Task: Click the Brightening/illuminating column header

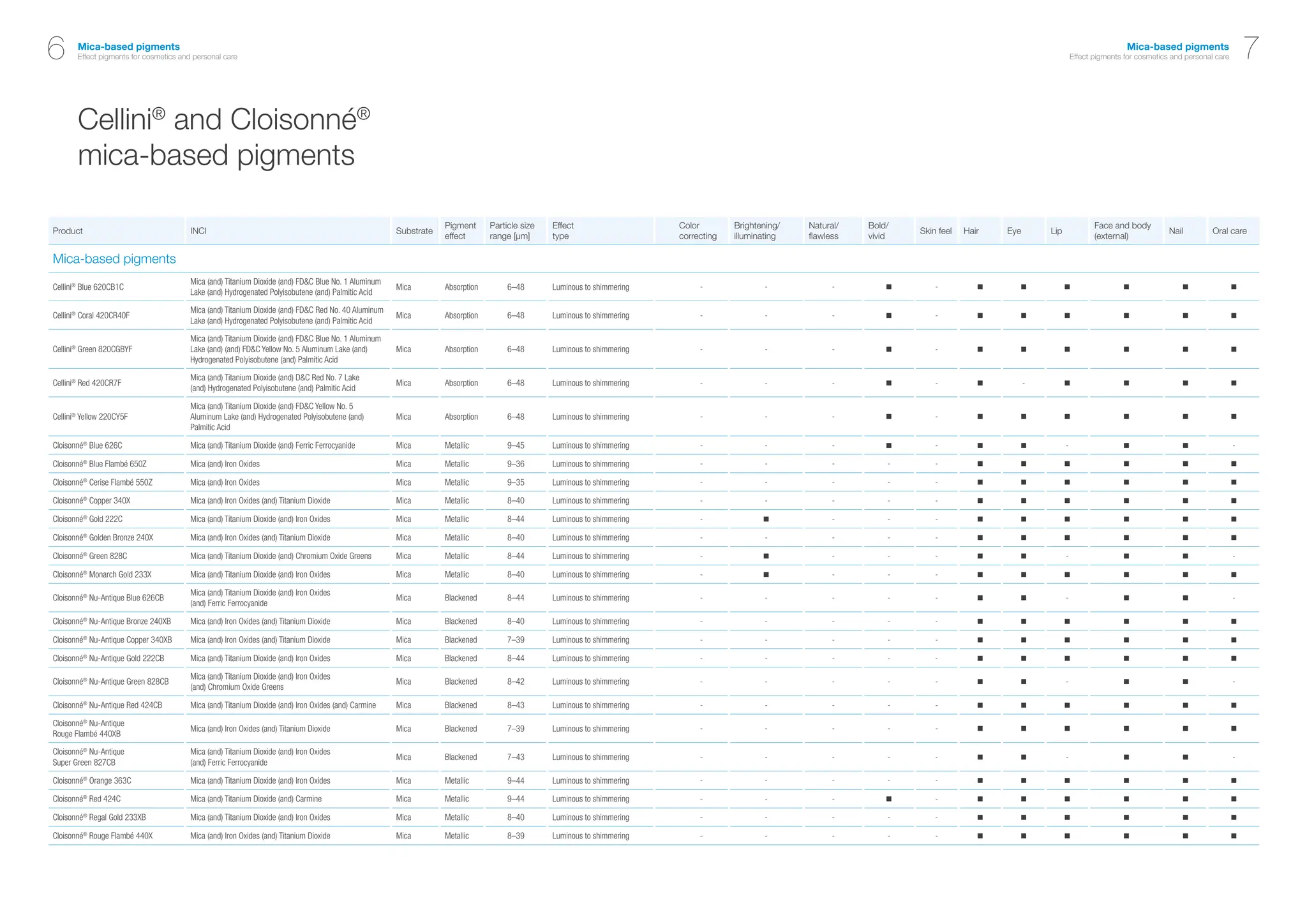Action: pyautogui.click(x=757, y=231)
